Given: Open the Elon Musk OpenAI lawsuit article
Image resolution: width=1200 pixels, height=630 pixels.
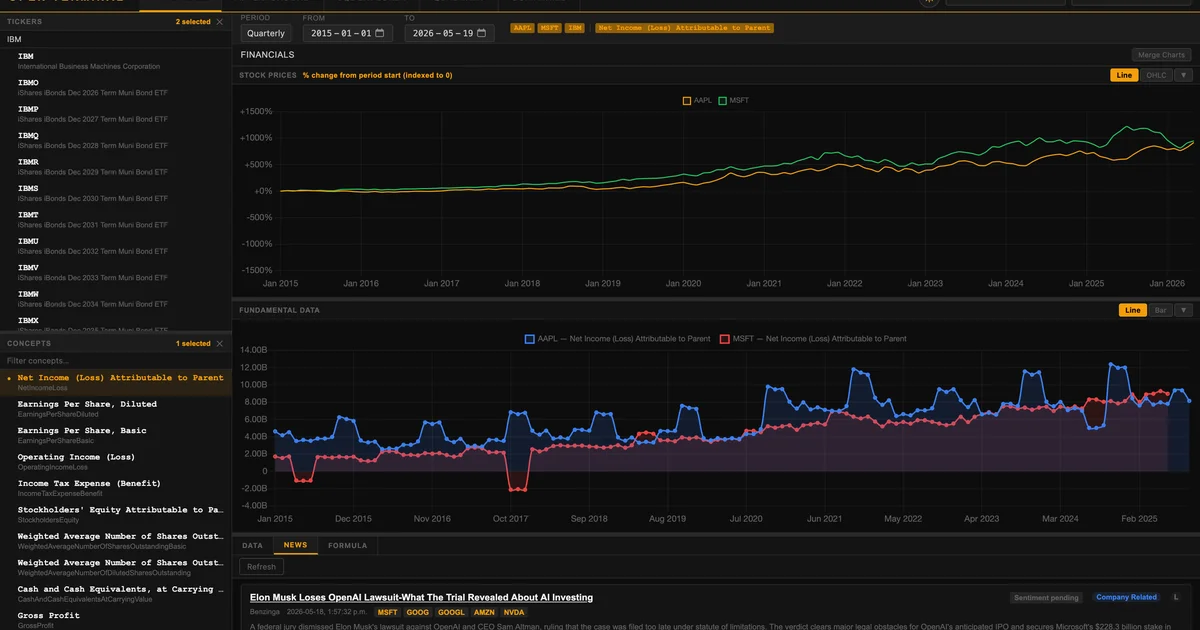Looking at the screenshot, I should (x=421, y=597).
